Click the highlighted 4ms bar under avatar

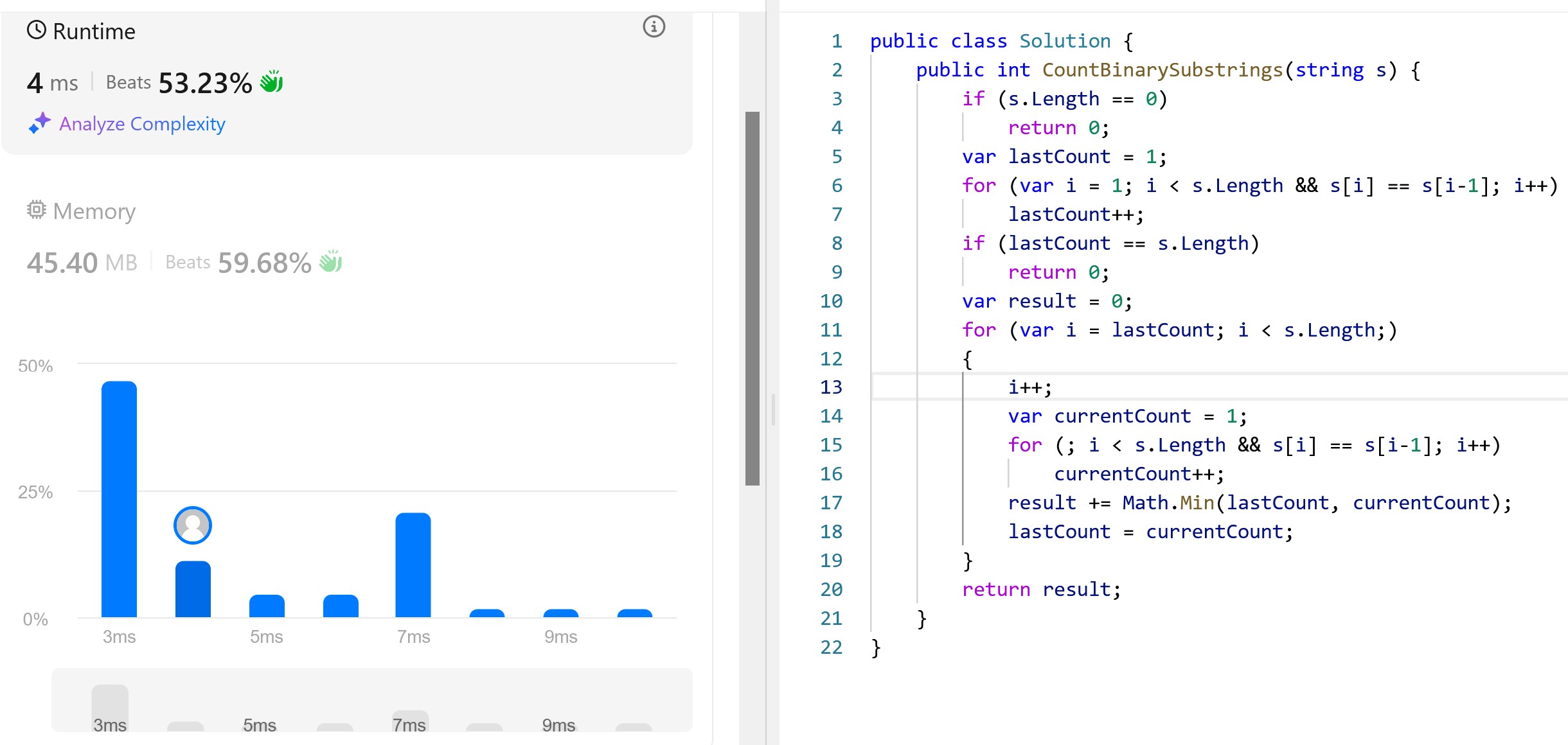coord(193,589)
